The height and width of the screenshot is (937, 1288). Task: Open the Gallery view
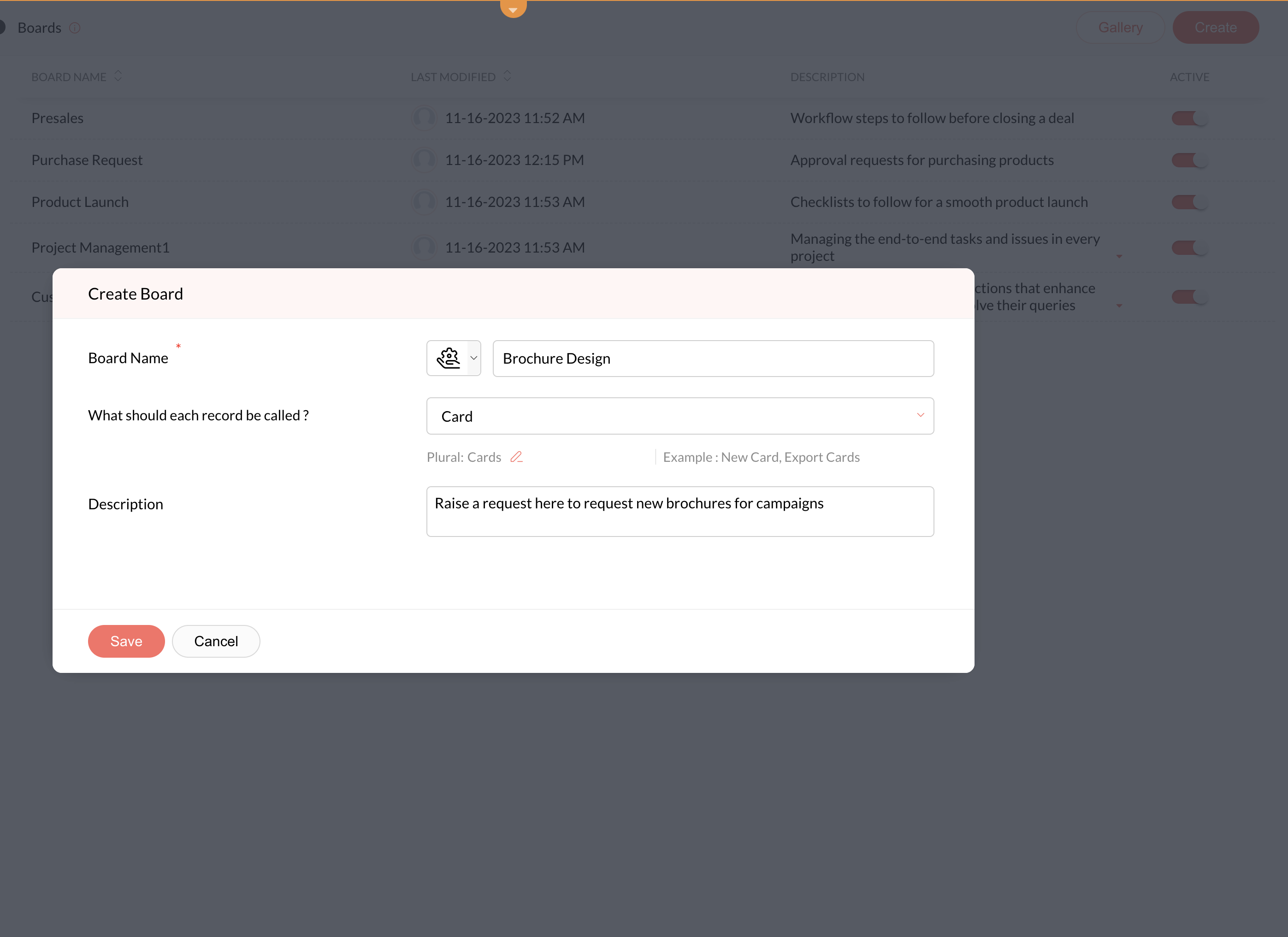point(1120,27)
